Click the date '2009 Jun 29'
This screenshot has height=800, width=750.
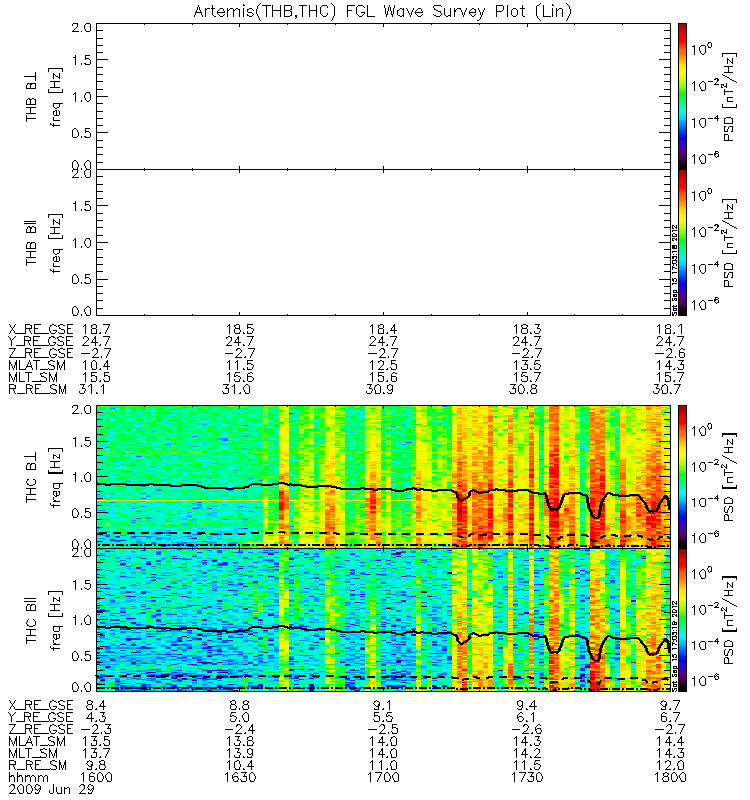[x=52, y=789]
